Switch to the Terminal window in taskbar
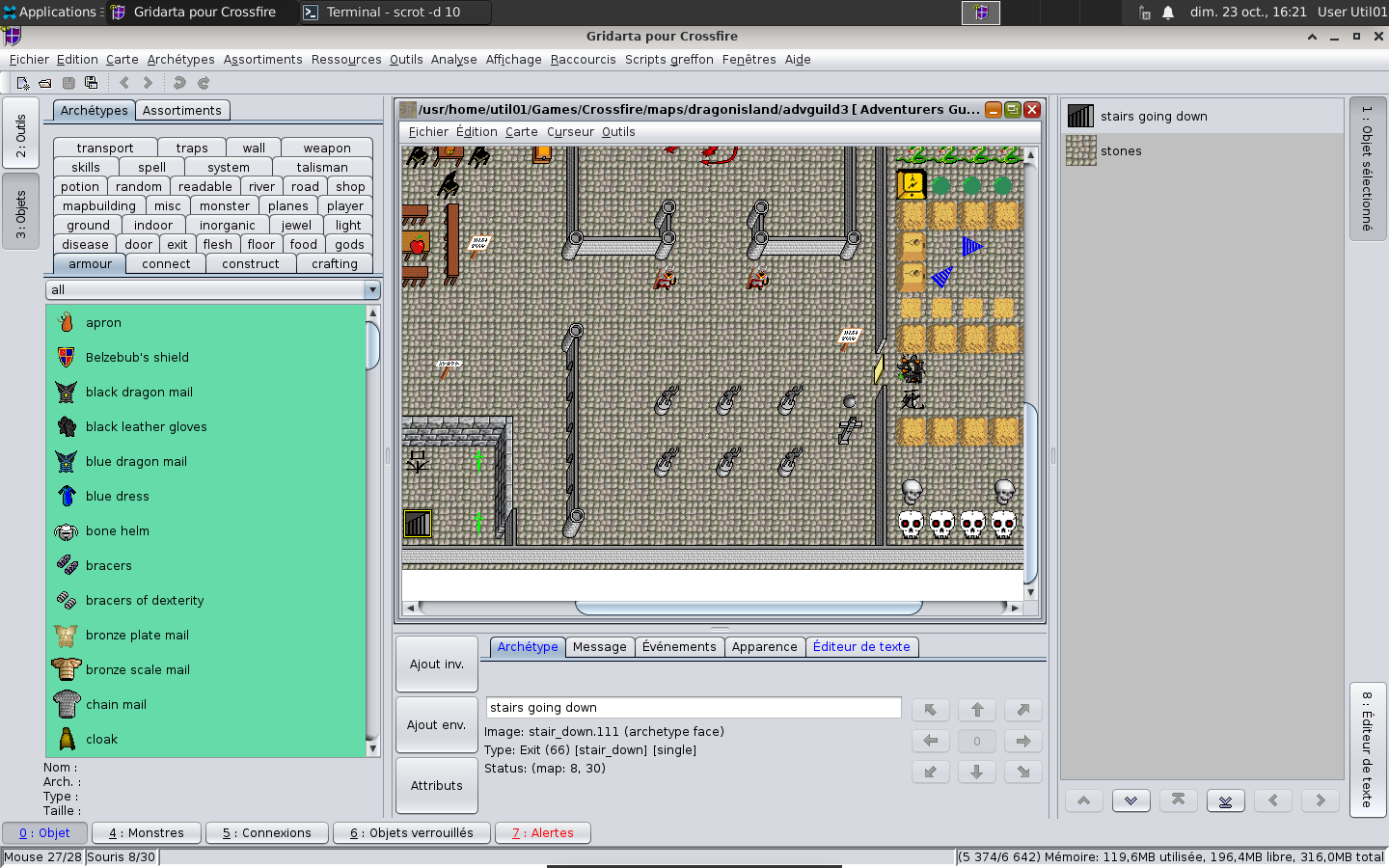 [394, 13]
